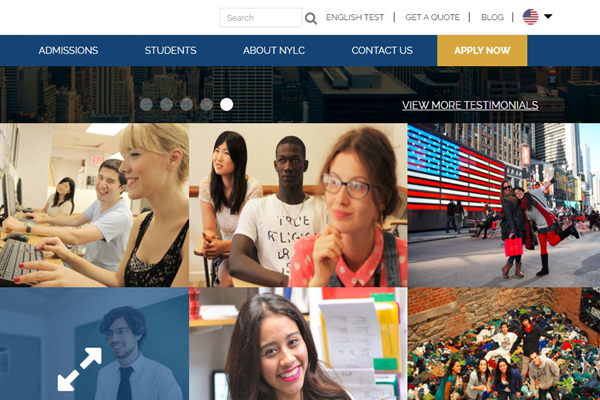
Task: Select the fourth testimonial slider dot
Action: click(x=206, y=104)
